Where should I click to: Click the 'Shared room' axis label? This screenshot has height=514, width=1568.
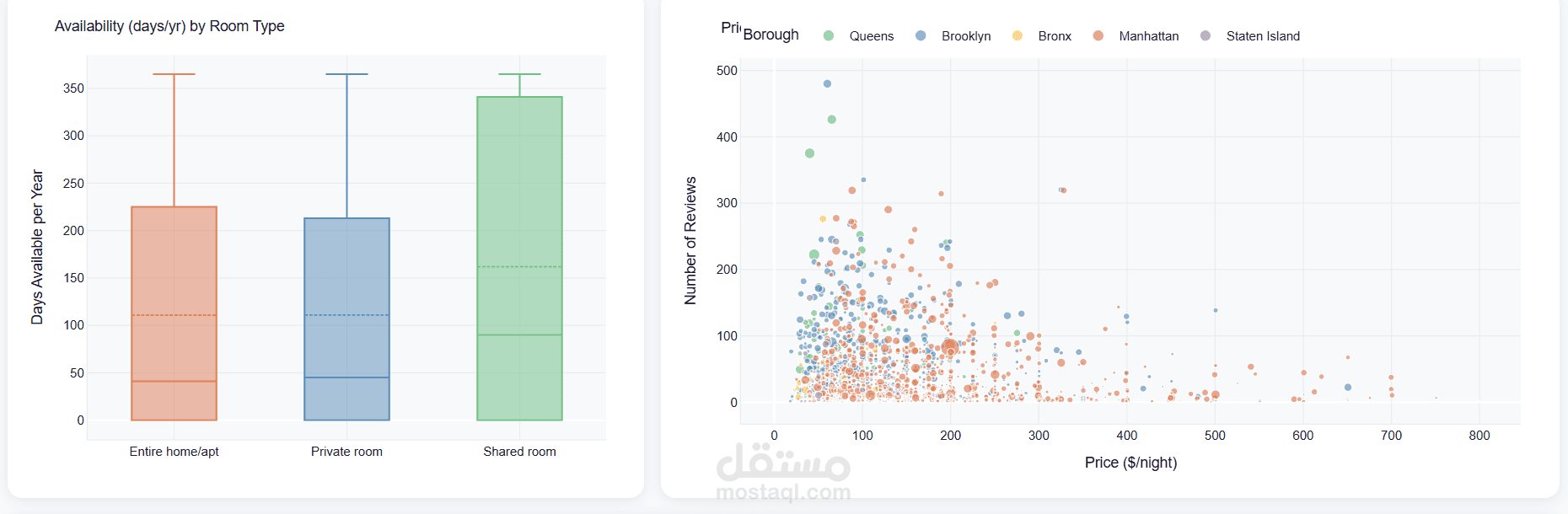point(519,452)
